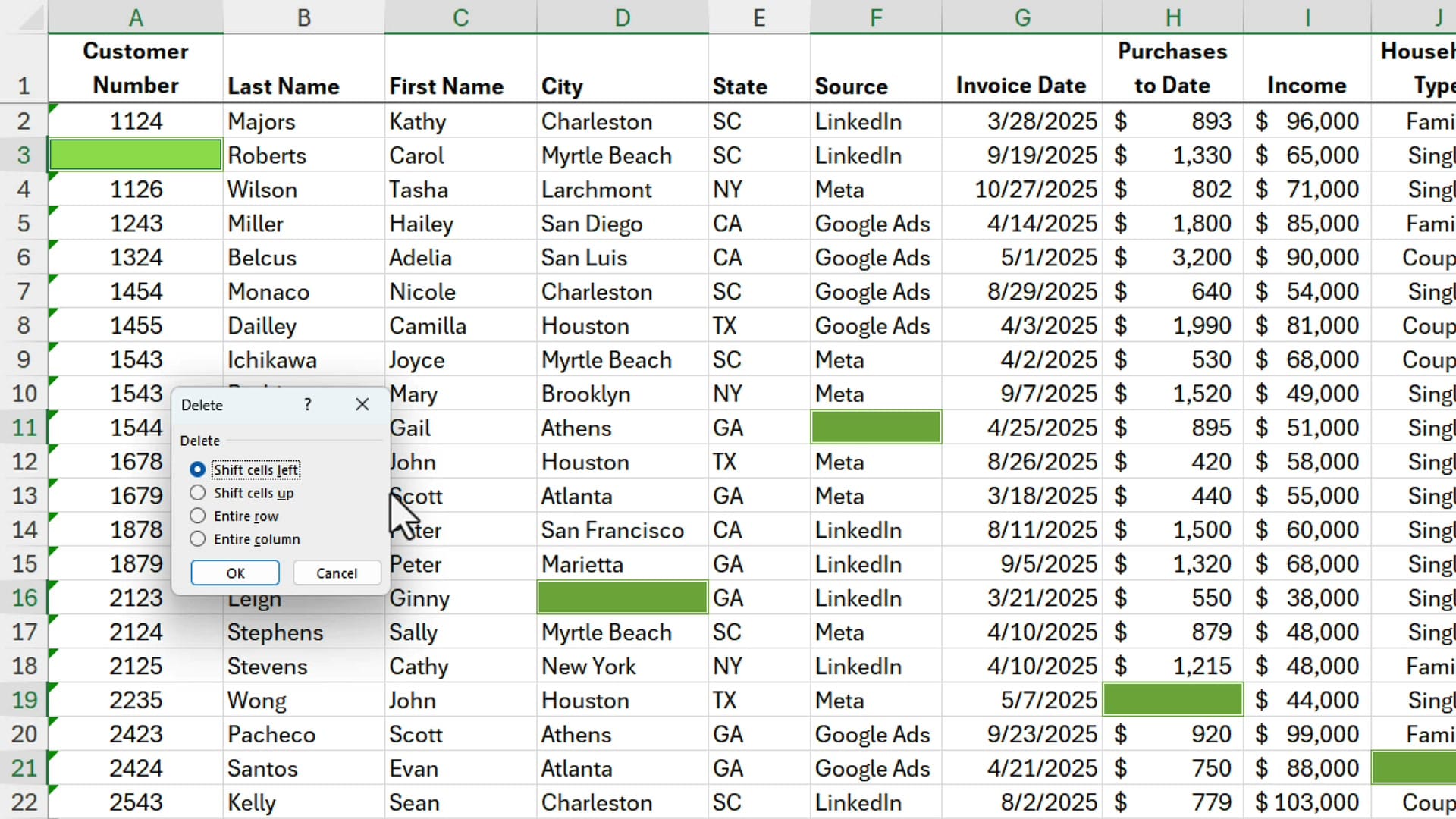Select column A header
The height and width of the screenshot is (819, 1456).
135,17
